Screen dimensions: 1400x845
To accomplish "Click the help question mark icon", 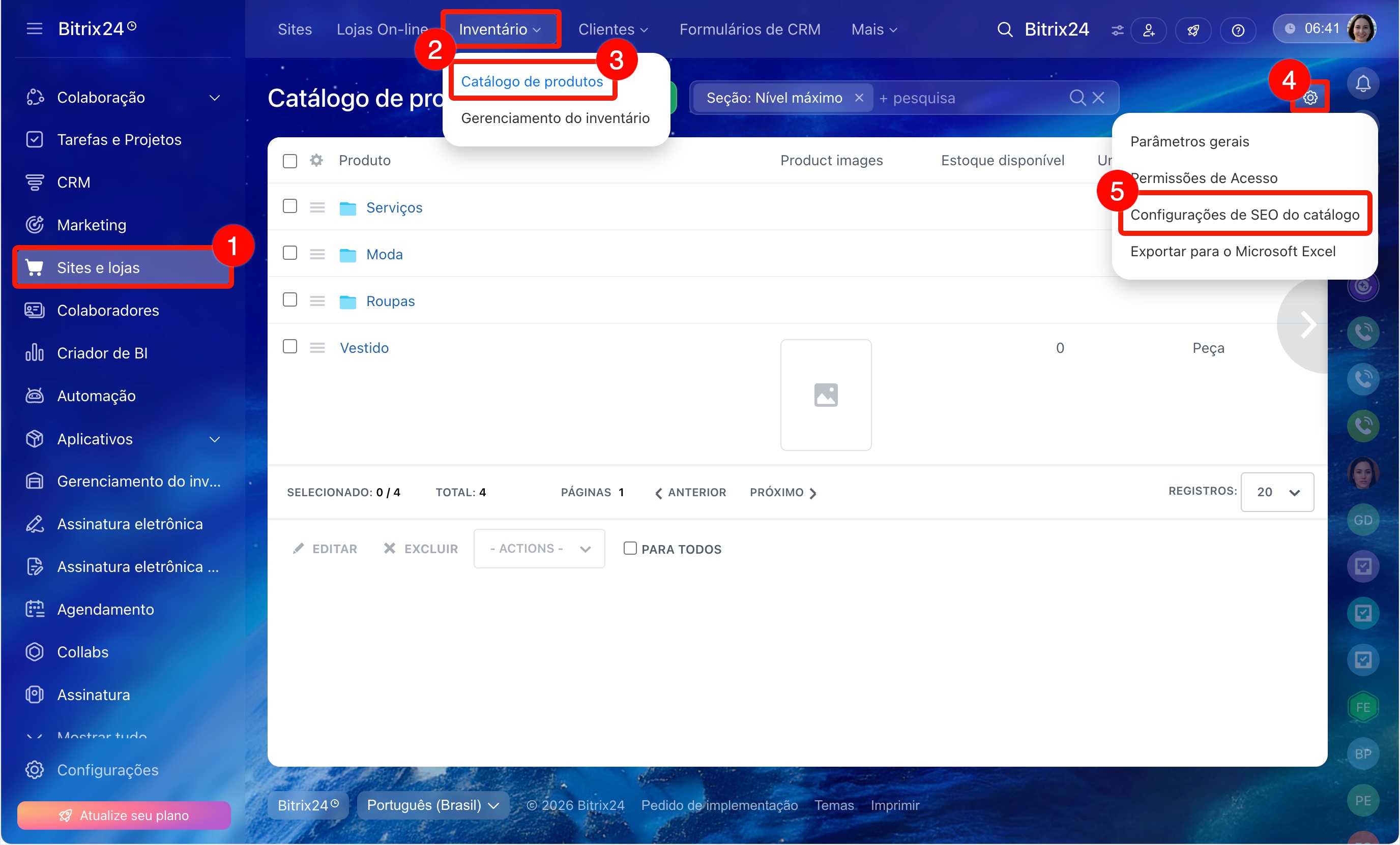I will pyautogui.click(x=1238, y=30).
